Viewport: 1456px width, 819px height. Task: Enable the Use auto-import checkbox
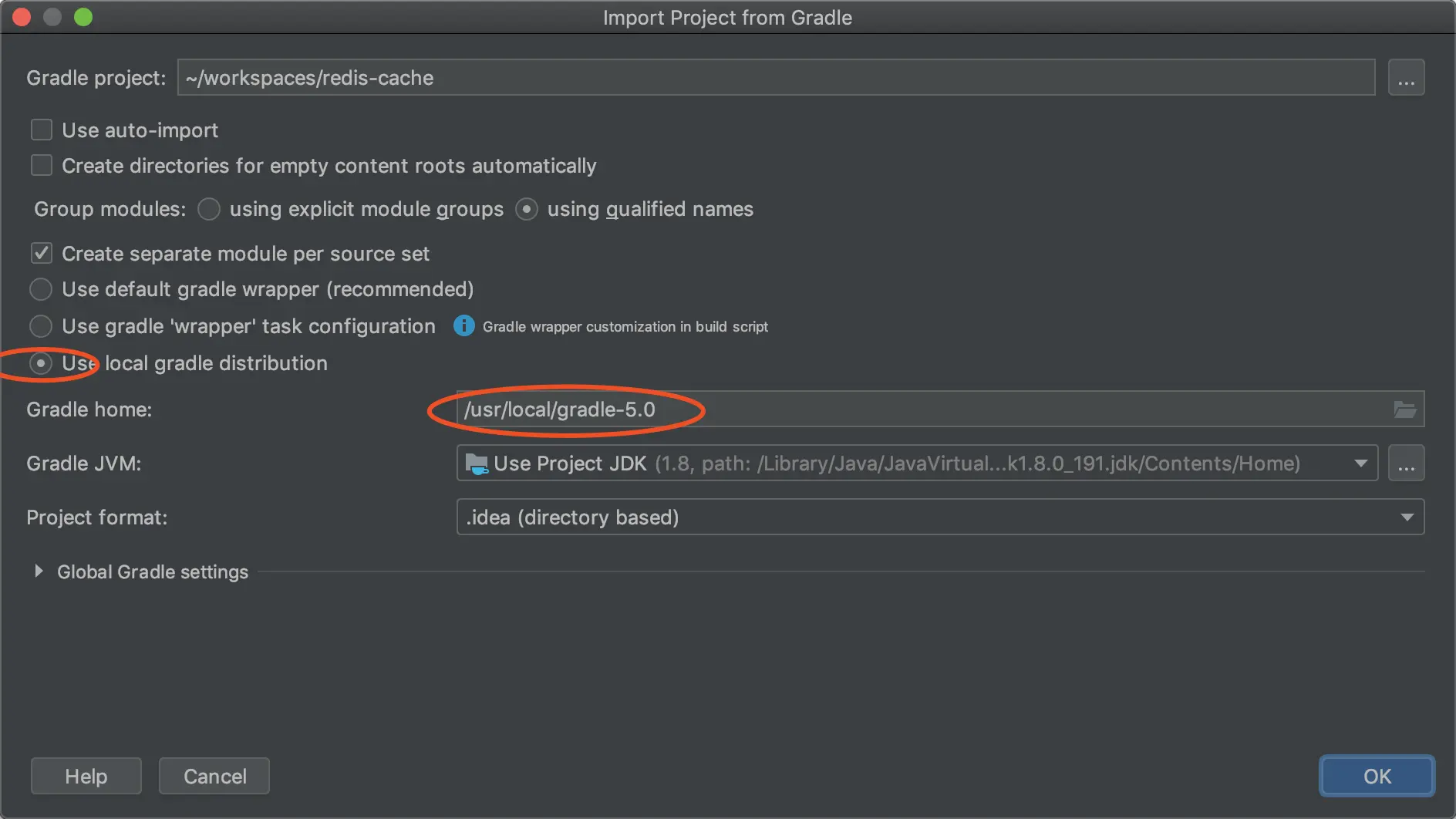point(42,130)
